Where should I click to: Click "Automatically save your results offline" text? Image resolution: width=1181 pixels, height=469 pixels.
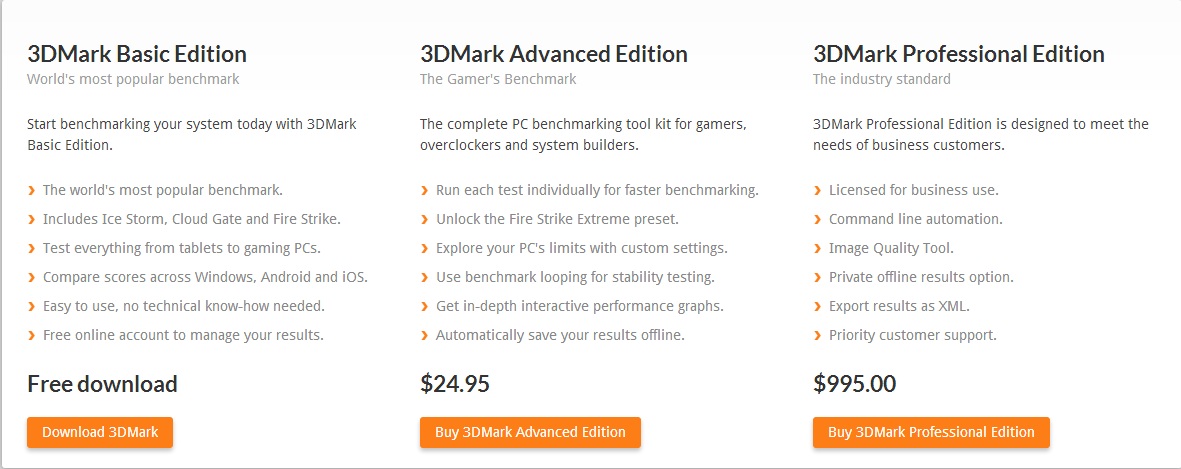click(x=560, y=335)
